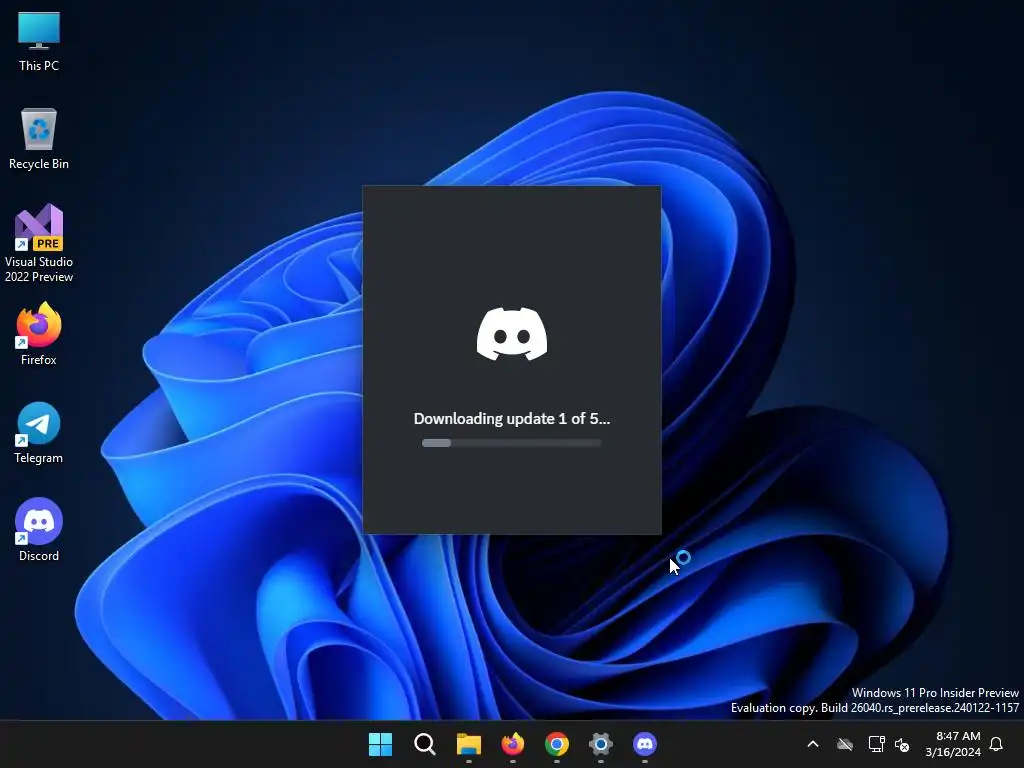Select the Firefox desktop shortcut

point(39,334)
